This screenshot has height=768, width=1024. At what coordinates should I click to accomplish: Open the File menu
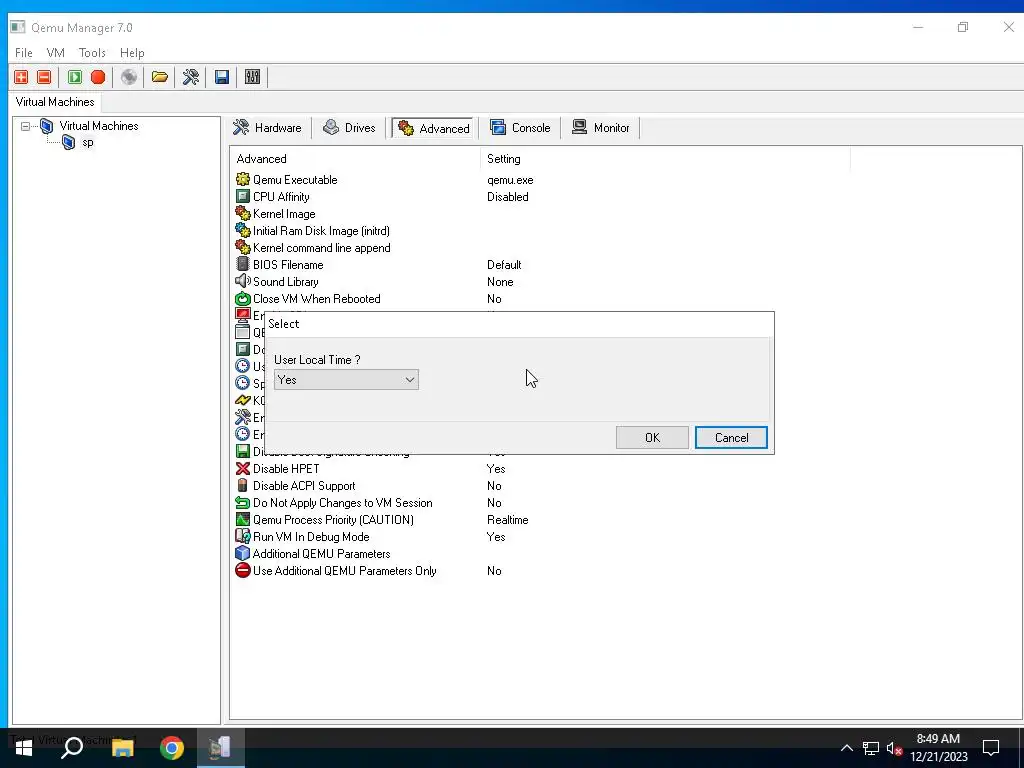click(x=24, y=53)
